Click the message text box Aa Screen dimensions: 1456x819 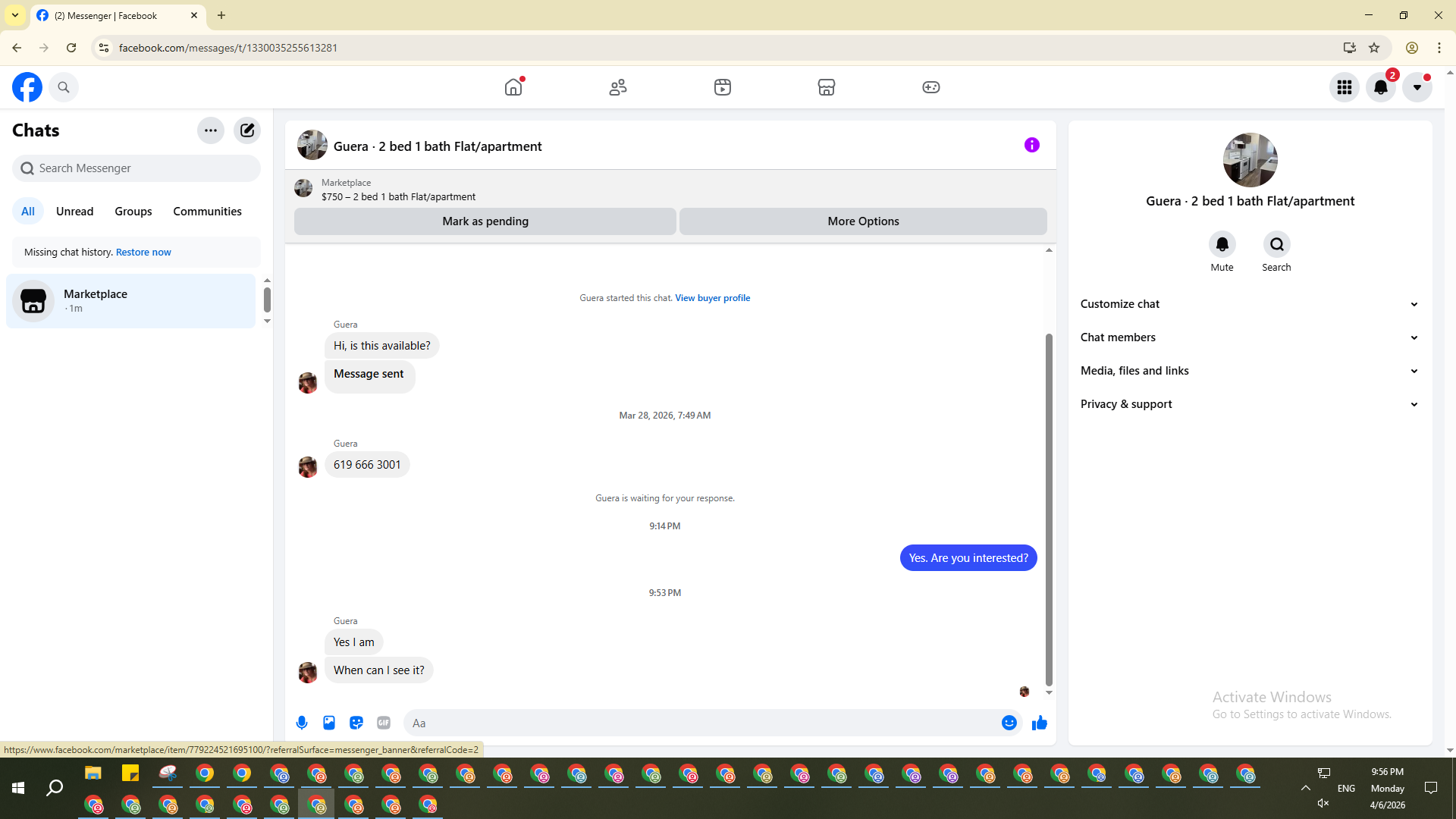[x=701, y=723]
